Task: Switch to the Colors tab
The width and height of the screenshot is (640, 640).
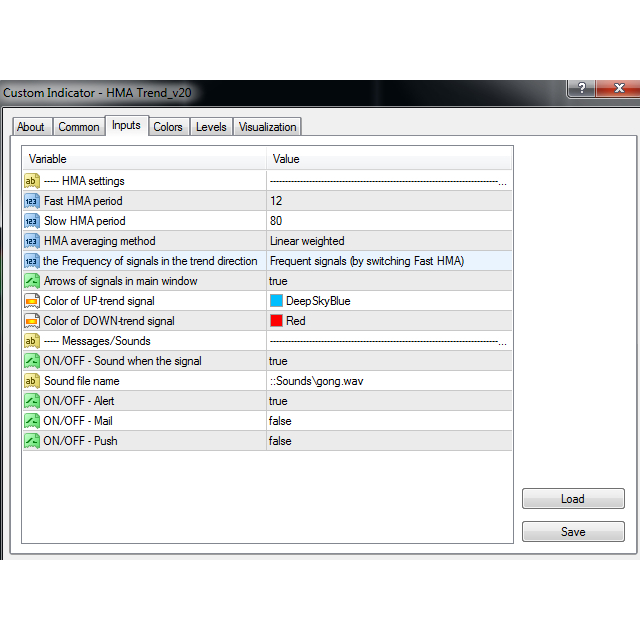Action: (168, 127)
